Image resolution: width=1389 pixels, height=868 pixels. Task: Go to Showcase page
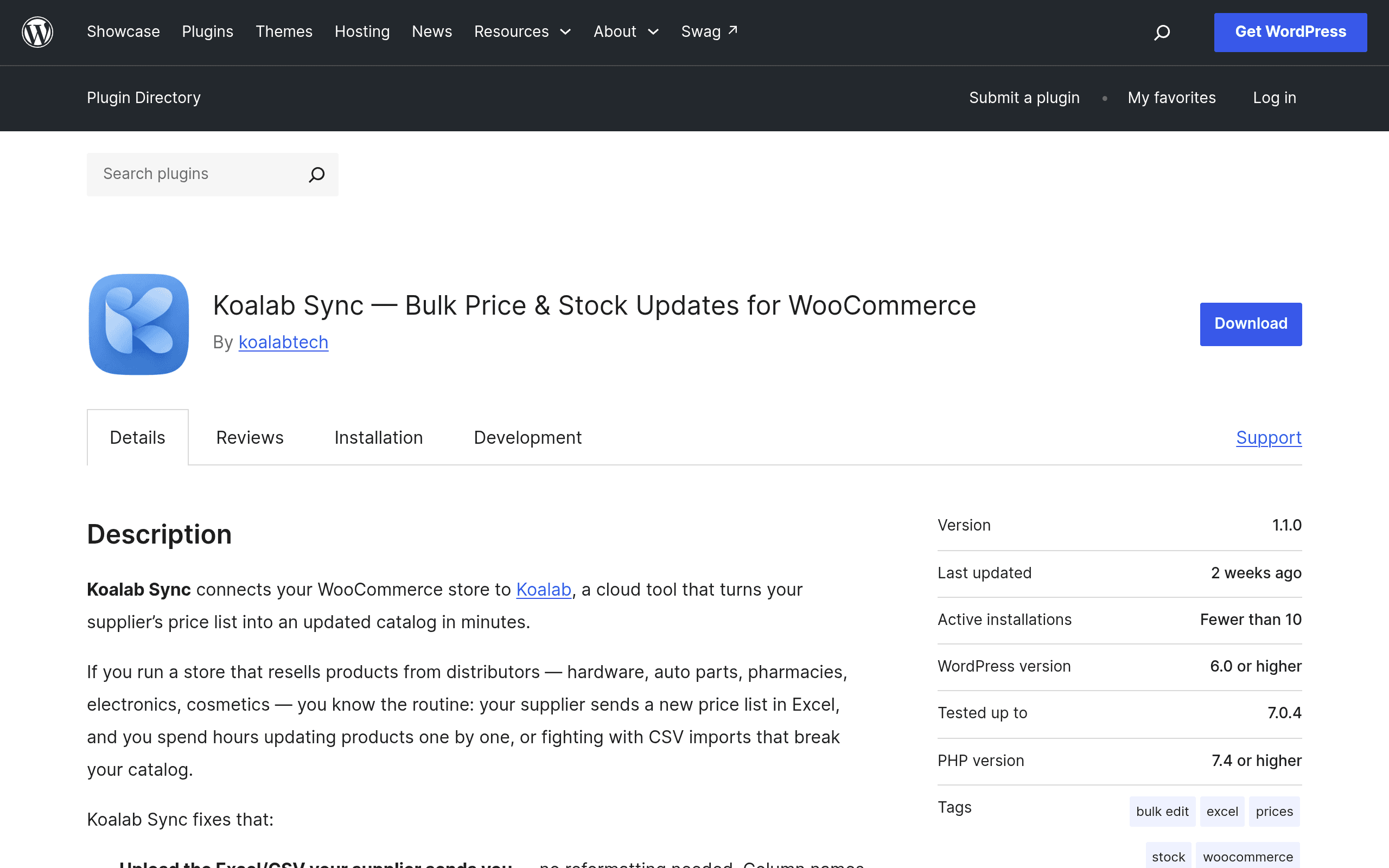coord(123,31)
